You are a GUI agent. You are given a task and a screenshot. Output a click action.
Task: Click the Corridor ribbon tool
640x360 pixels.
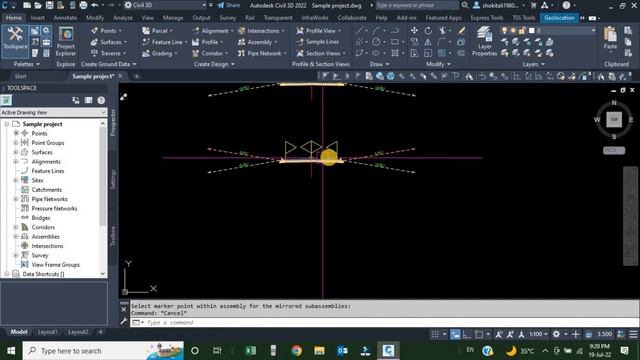pyautogui.click(x=210, y=53)
